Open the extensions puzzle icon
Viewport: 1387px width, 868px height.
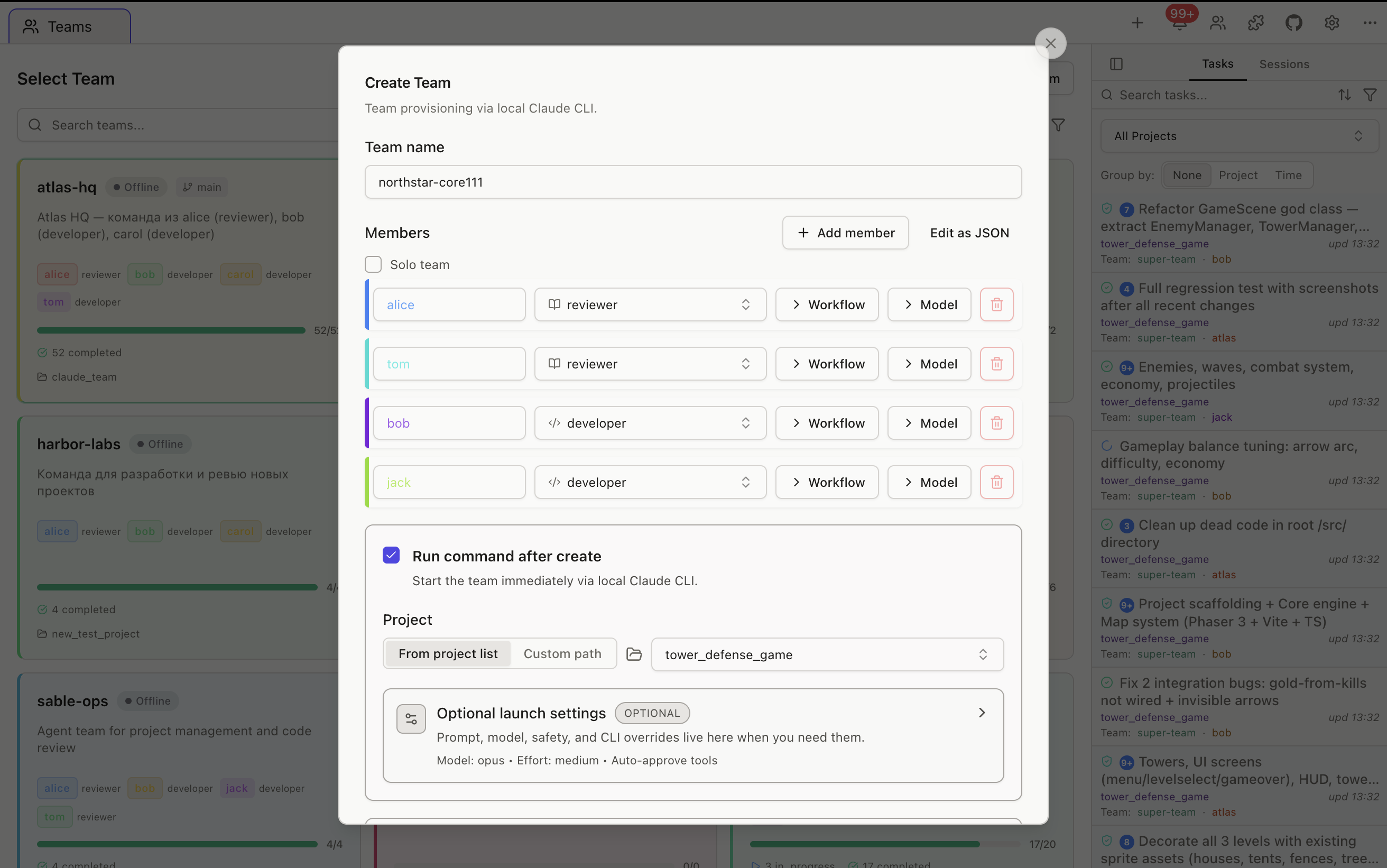[x=1255, y=24]
